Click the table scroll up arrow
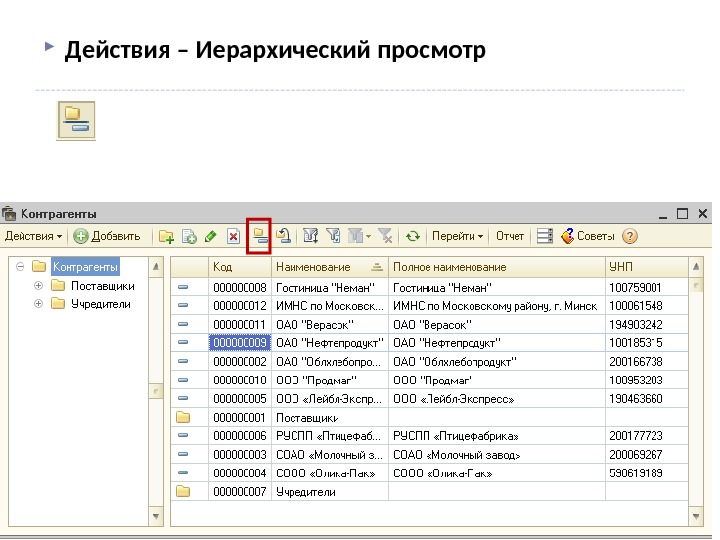The height and width of the screenshot is (540, 720). 696,266
